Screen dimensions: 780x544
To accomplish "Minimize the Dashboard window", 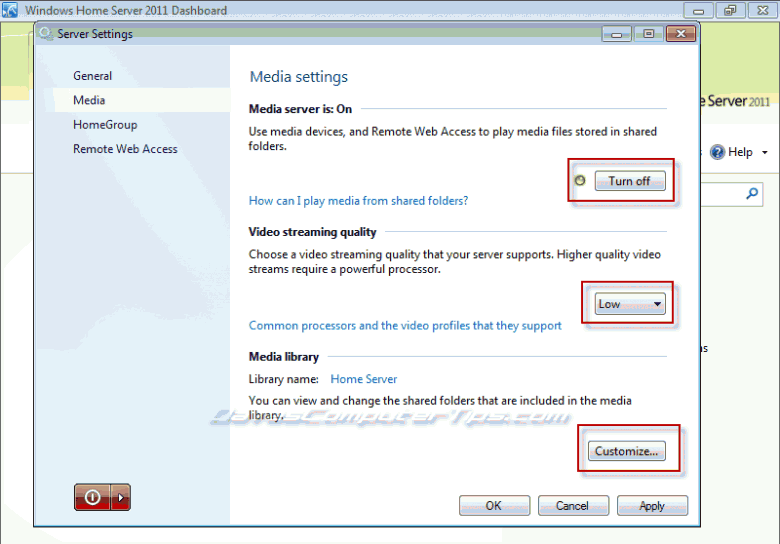I will [x=698, y=10].
